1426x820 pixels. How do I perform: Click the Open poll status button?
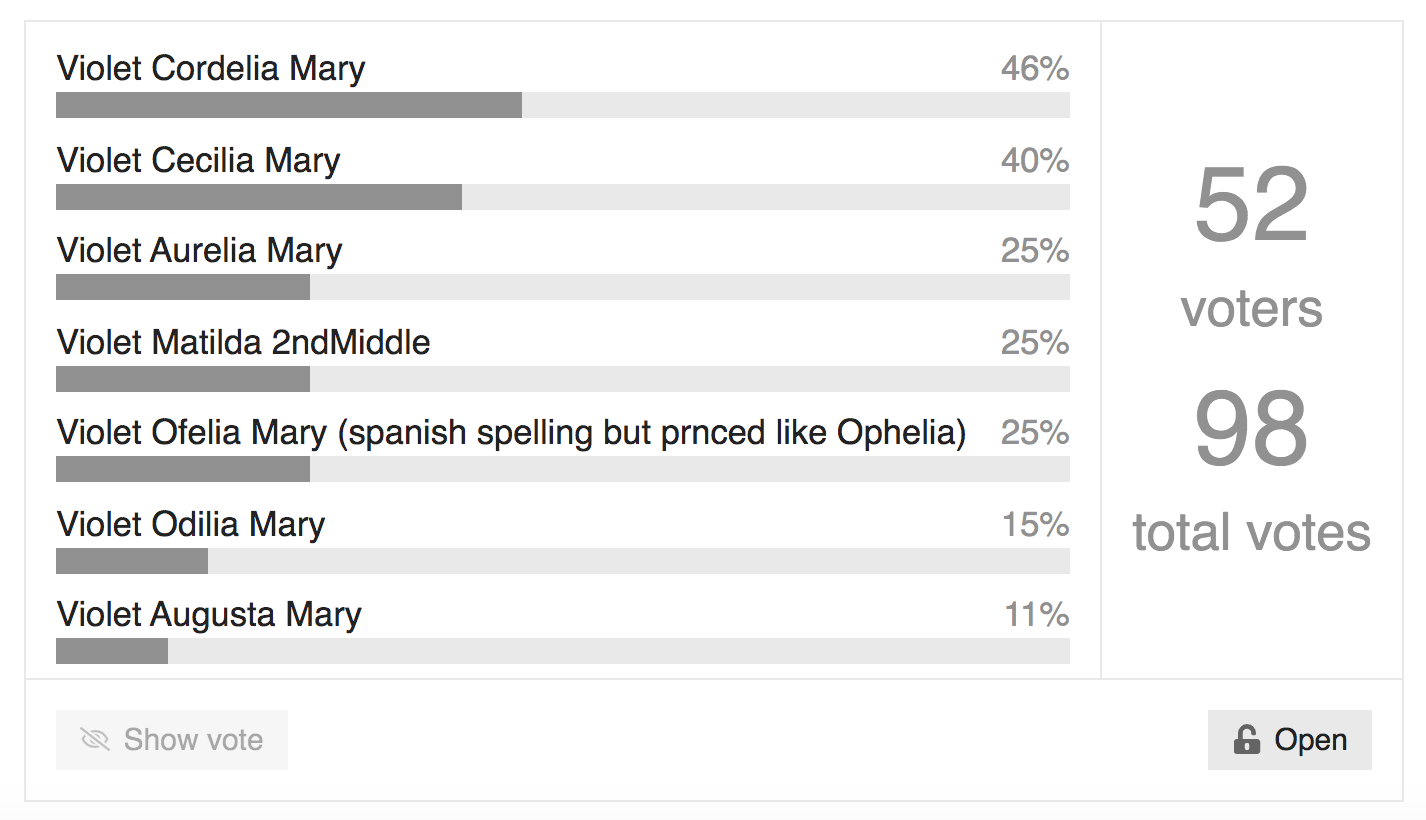[1290, 740]
